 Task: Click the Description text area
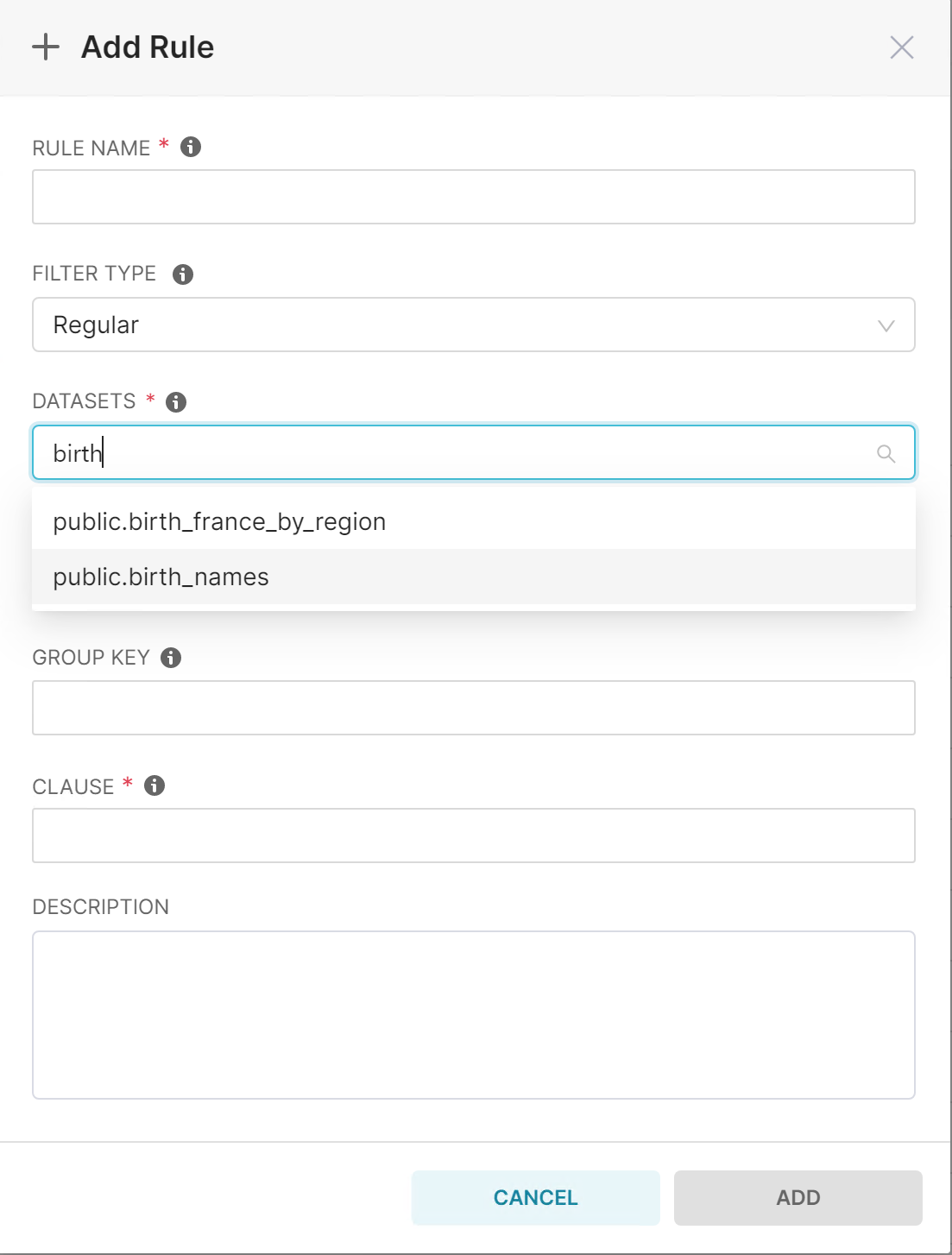pyautogui.click(x=474, y=1015)
